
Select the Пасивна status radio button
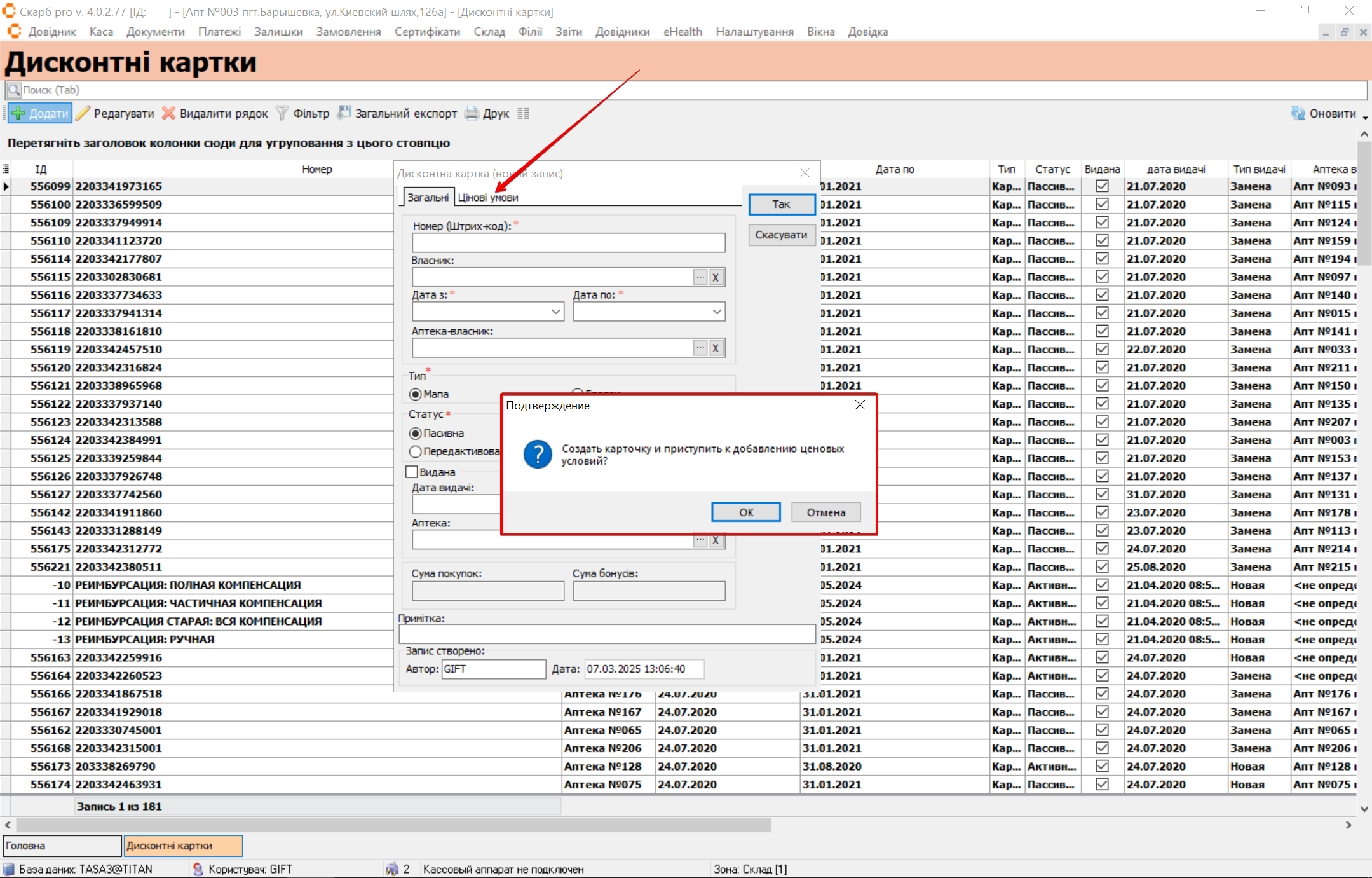416,434
